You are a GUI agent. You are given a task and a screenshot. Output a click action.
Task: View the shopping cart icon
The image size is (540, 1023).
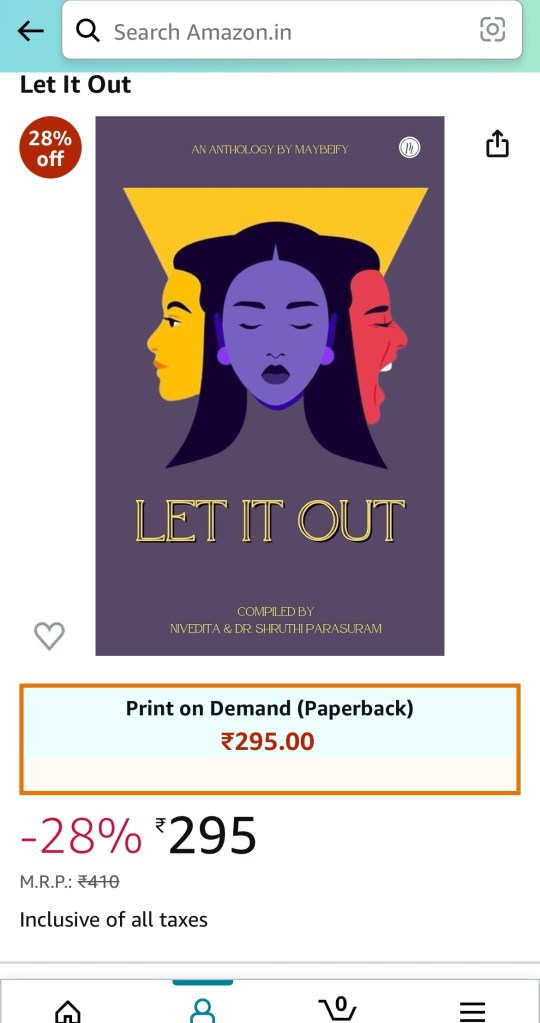338,1010
